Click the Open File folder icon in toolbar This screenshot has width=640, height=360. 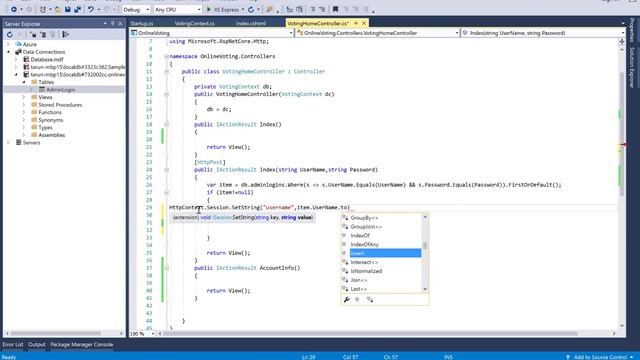tap(58, 9)
